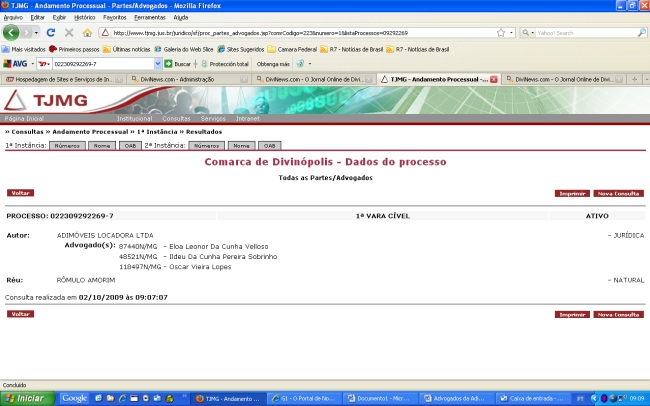The width and height of the screenshot is (650, 406).
Task: Open the Últimas notícias feed bookmark
Action: 126,49
